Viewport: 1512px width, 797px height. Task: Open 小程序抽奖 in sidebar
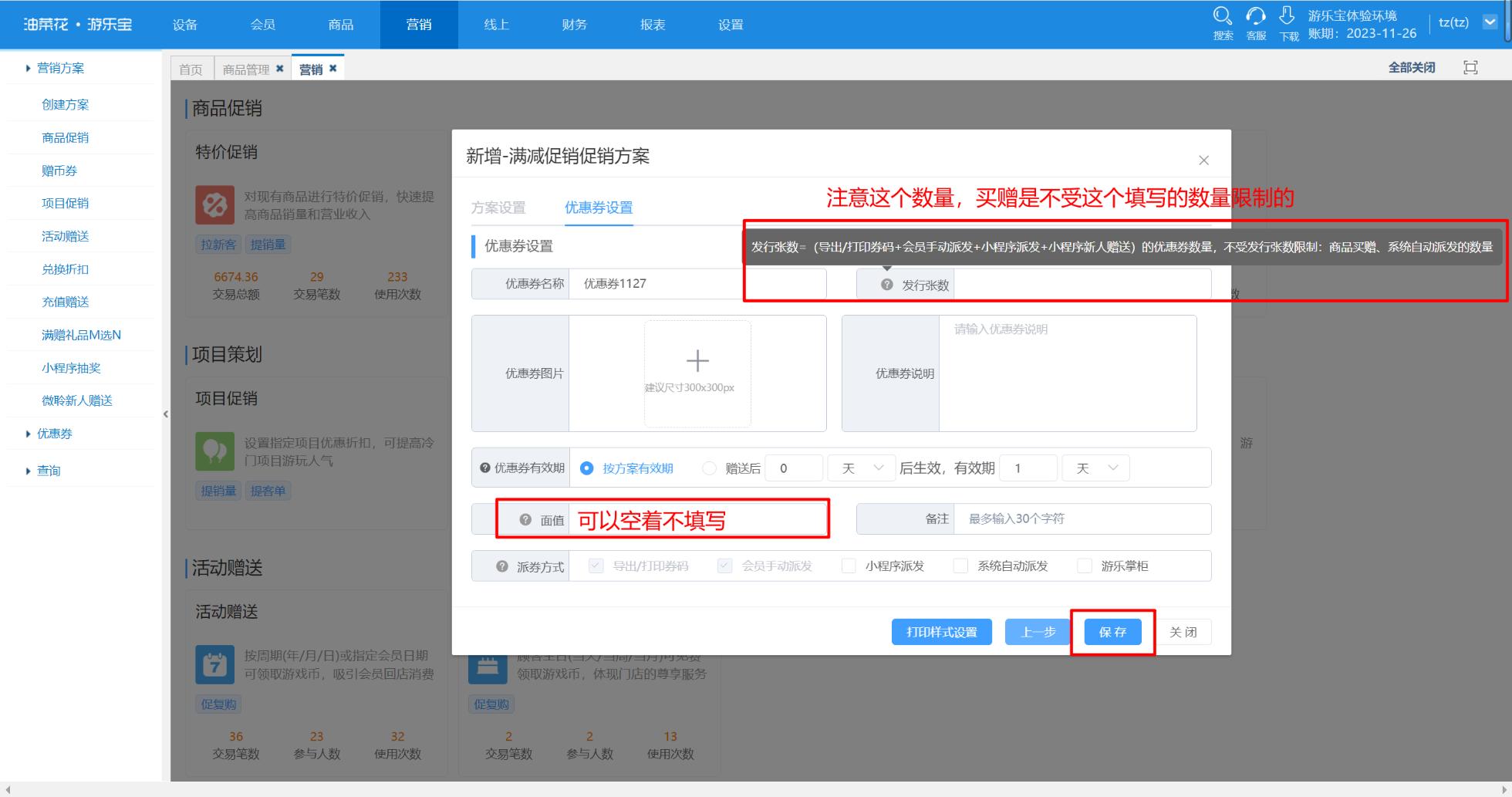71,368
